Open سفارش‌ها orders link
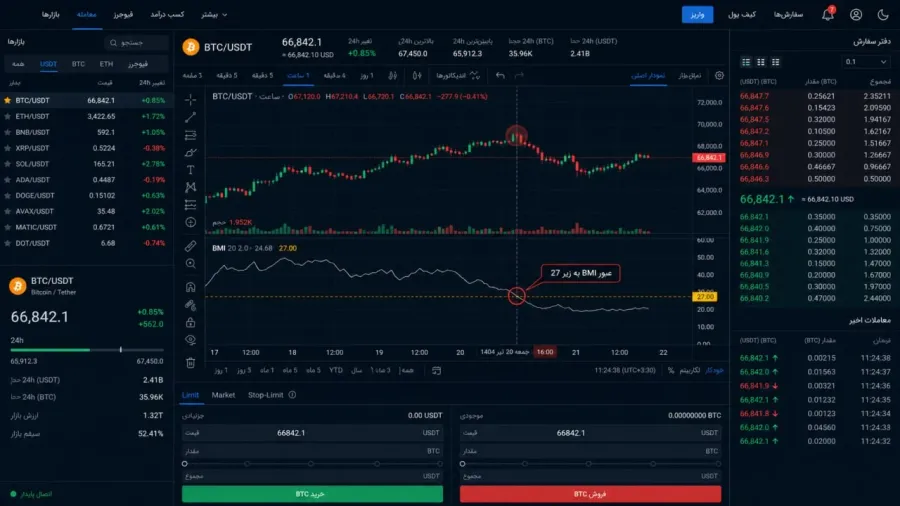The height and width of the screenshot is (506, 900). click(x=788, y=14)
